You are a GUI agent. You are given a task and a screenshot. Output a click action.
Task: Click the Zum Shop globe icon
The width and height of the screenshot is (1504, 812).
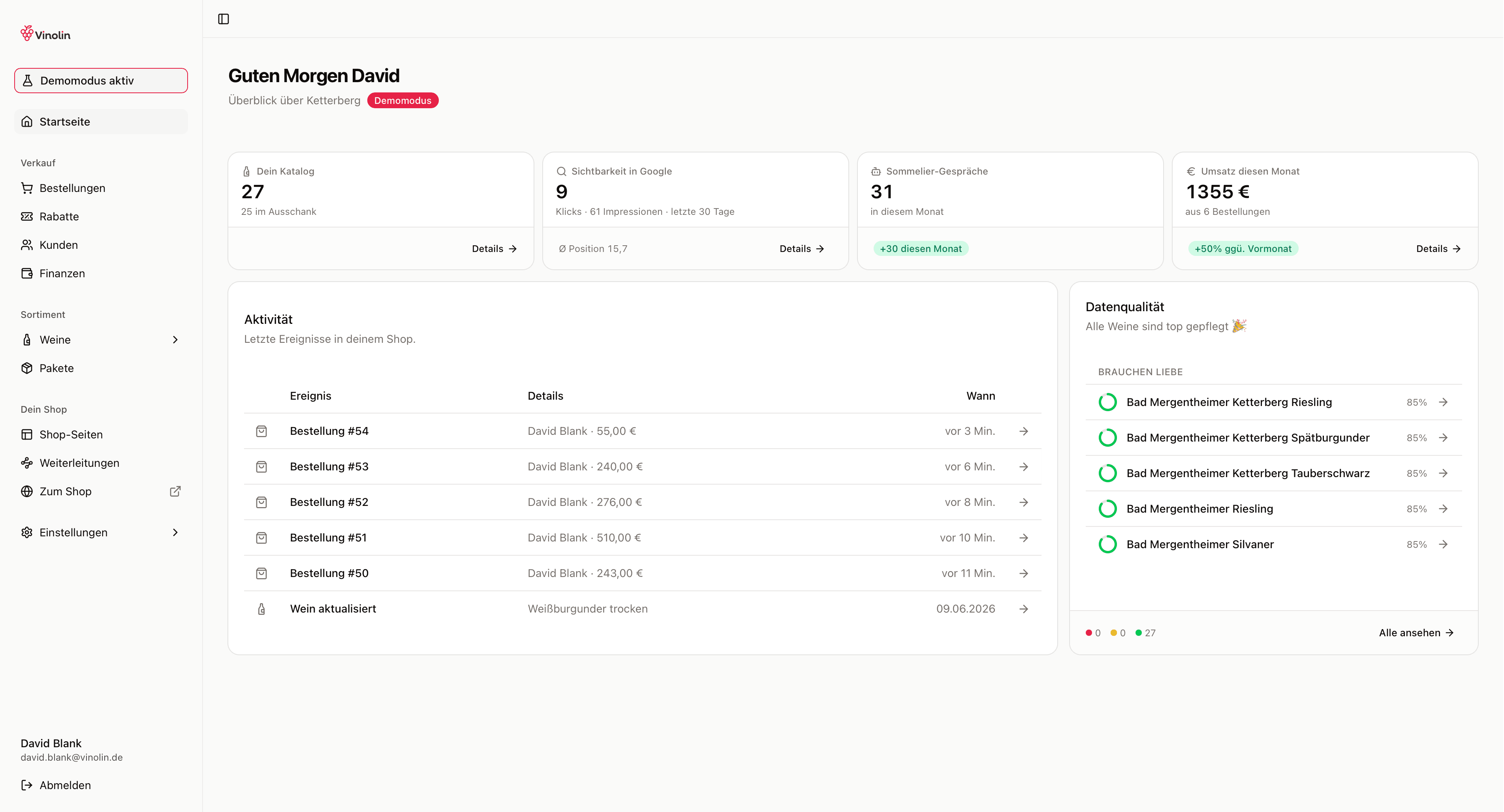pyautogui.click(x=27, y=492)
